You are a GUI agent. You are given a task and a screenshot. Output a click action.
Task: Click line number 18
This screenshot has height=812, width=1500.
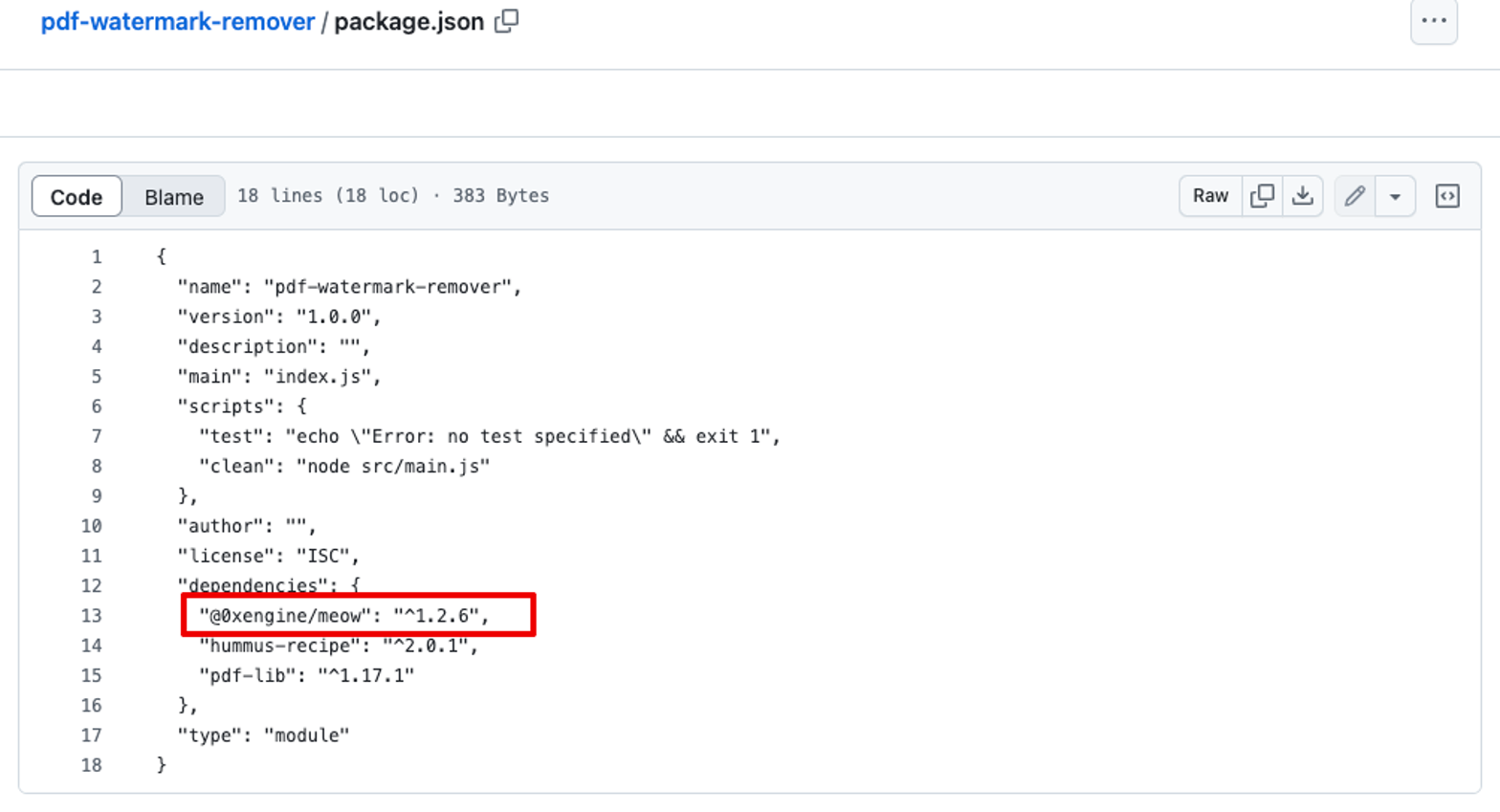(x=92, y=765)
